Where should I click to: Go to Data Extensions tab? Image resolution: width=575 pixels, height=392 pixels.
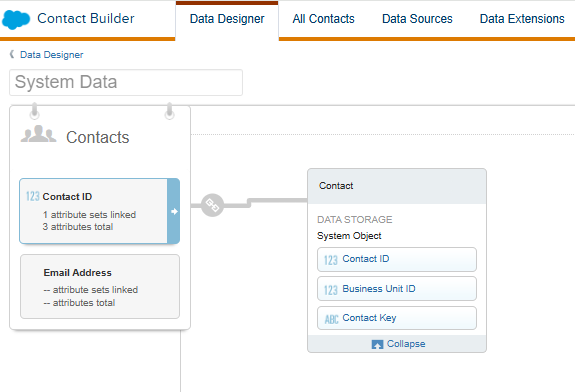[x=522, y=19]
